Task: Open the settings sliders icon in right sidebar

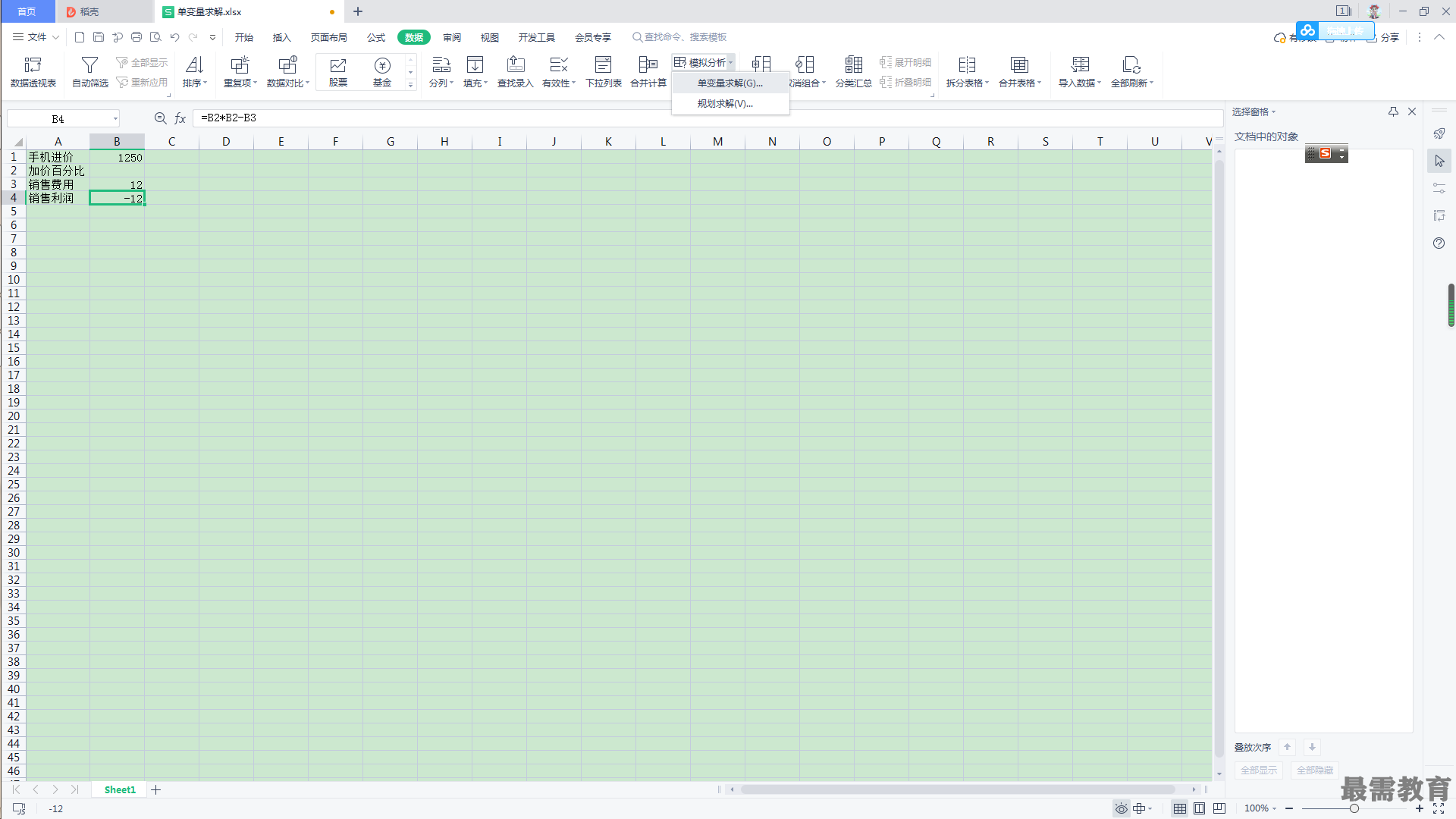Action: tap(1439, 188)
